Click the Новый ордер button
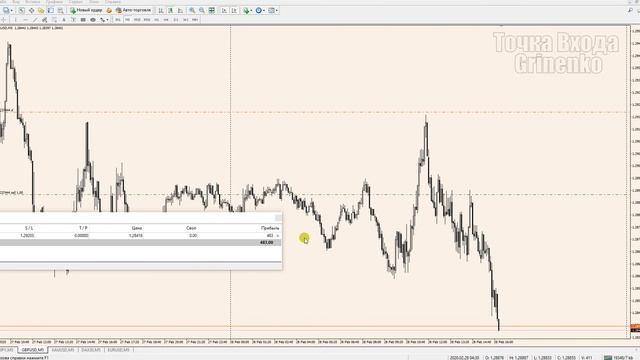Image resolution: width=640 pixels, height=360 pixels. tap(86, 10)
